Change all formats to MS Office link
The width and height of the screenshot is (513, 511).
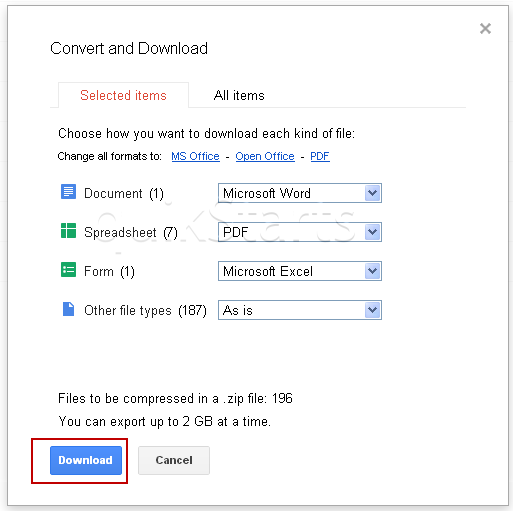(x=195, y=156)
